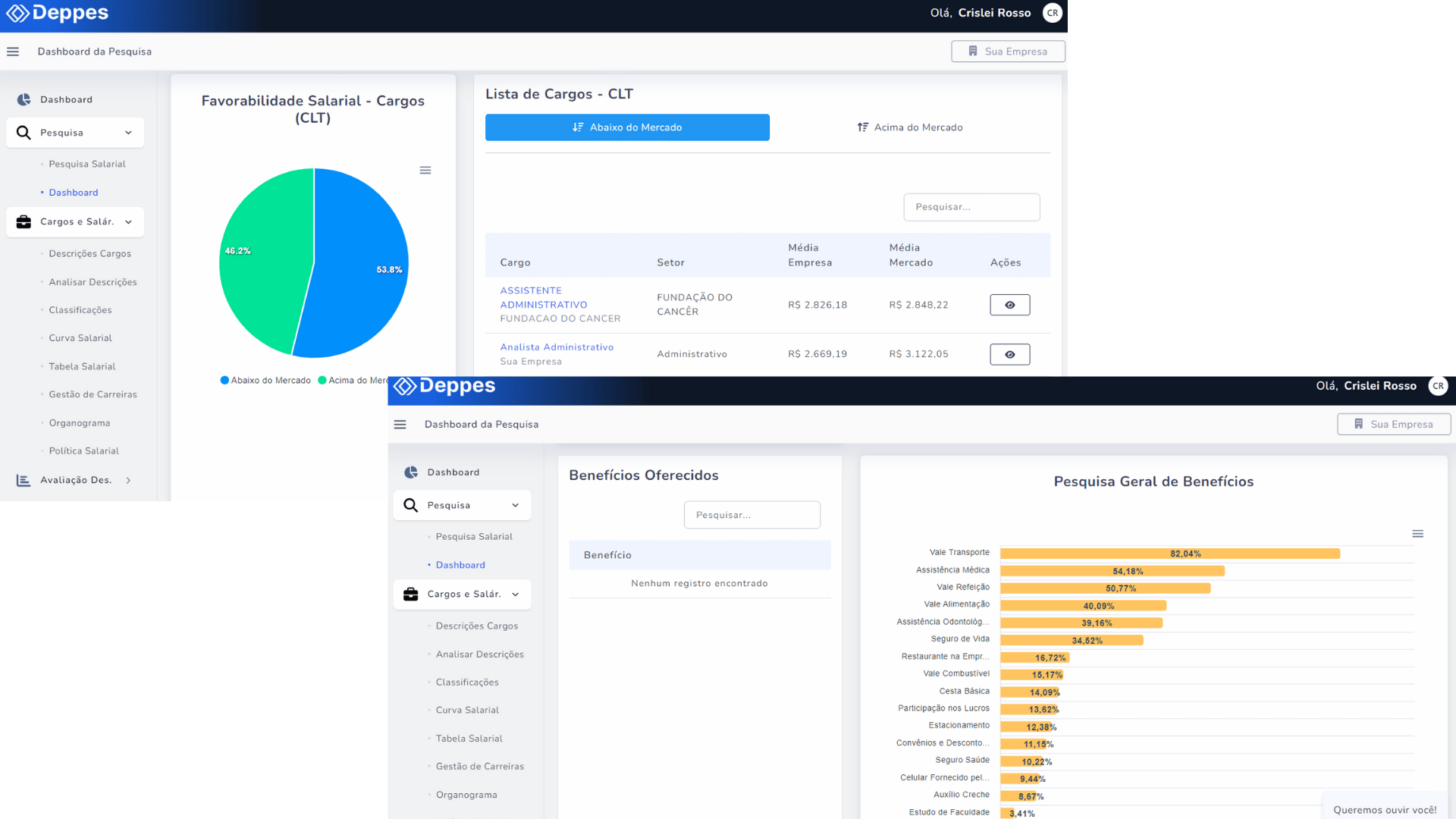Click the Vale Transporte 82,04% bar
Viewport: 1456px width, 819px height.
click(x=1169, y=554)
